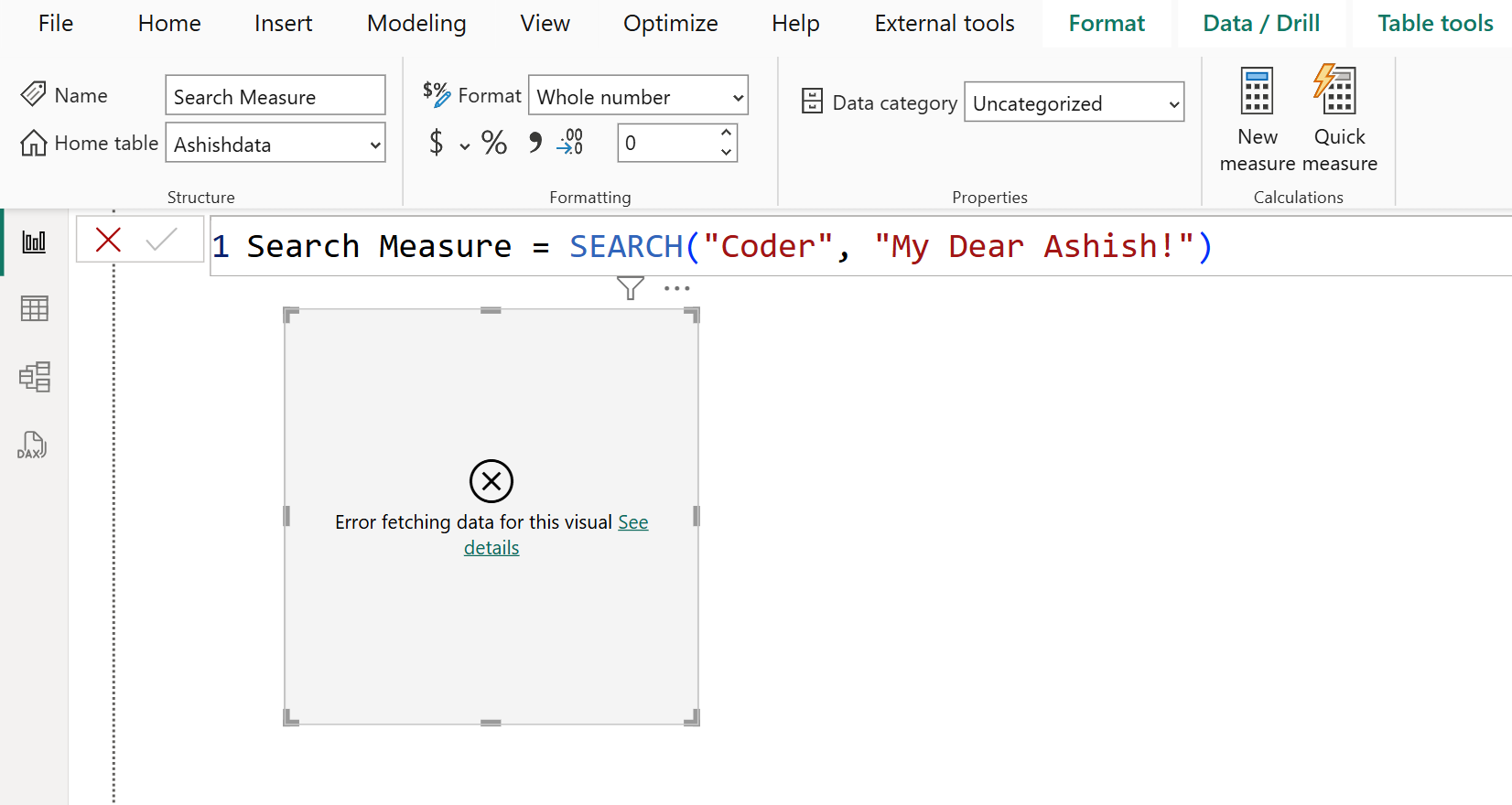
Task: Commit formula with the checkmark icon
Action: 161,241
